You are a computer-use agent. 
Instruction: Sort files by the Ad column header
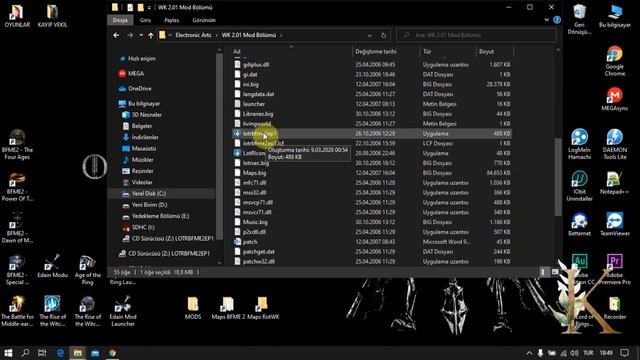tap(237, 51)
